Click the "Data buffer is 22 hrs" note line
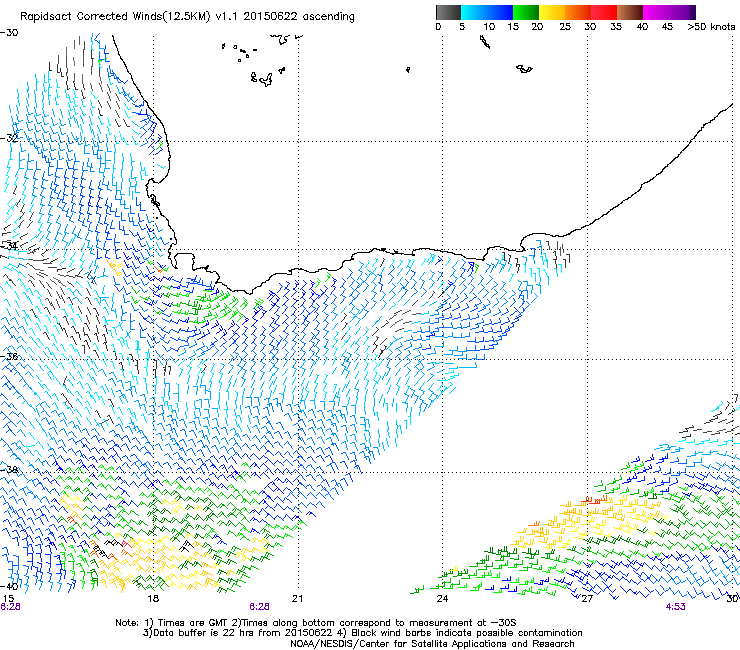 tap(363, 633)
